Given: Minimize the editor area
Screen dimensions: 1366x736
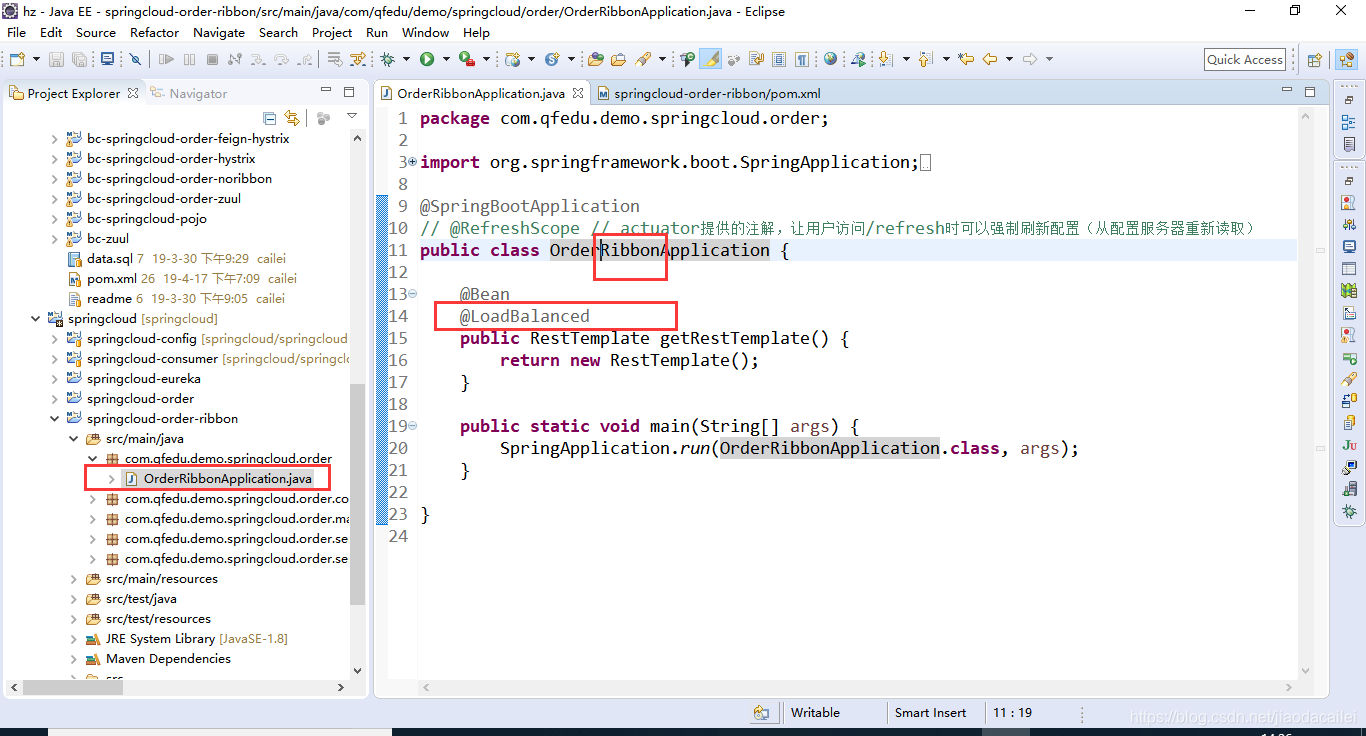Looking at the screenshot, I should pos(1287,91).
